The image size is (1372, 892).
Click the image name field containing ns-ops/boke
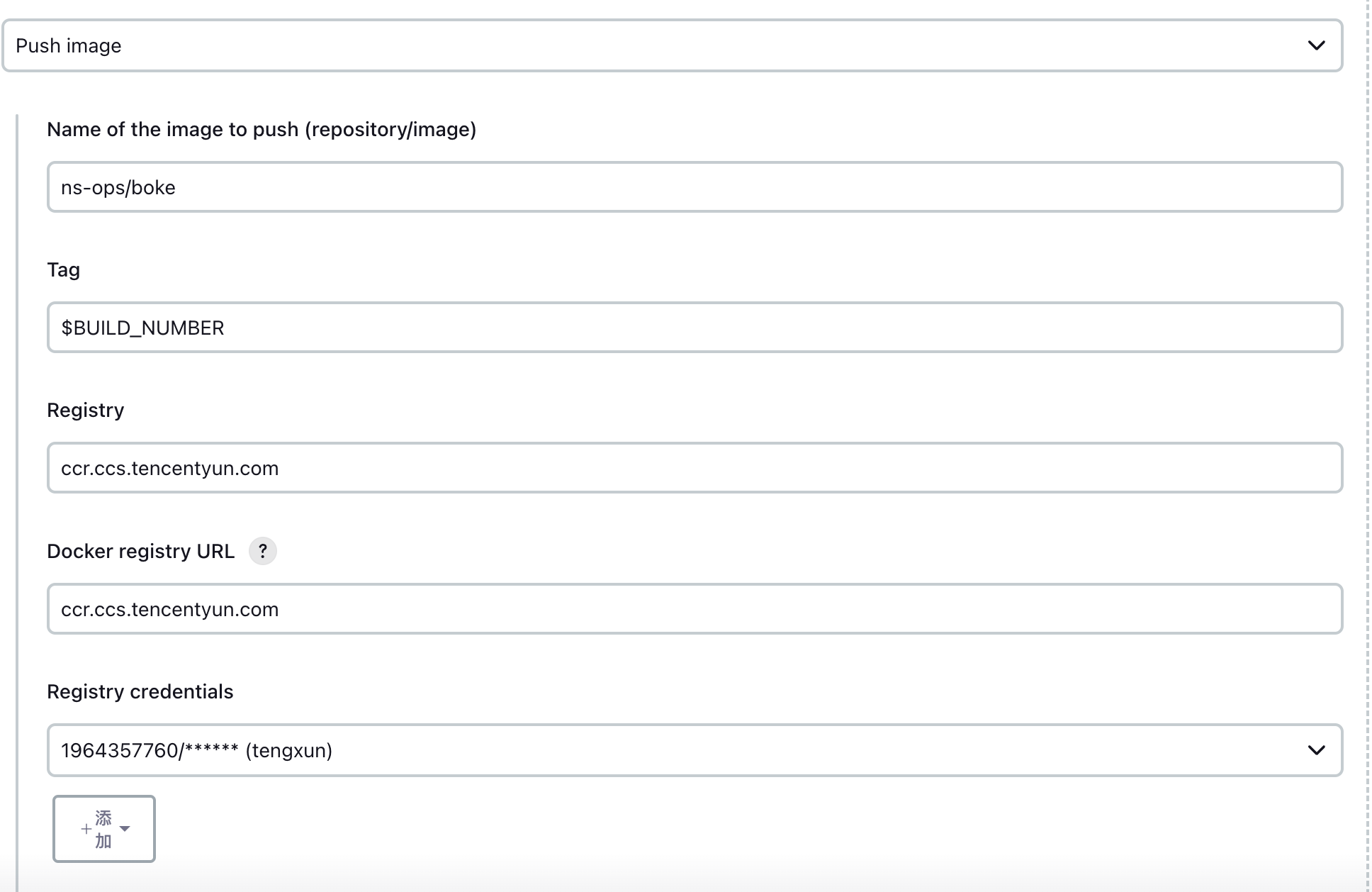pyautogui.click(x=695, y=187)
